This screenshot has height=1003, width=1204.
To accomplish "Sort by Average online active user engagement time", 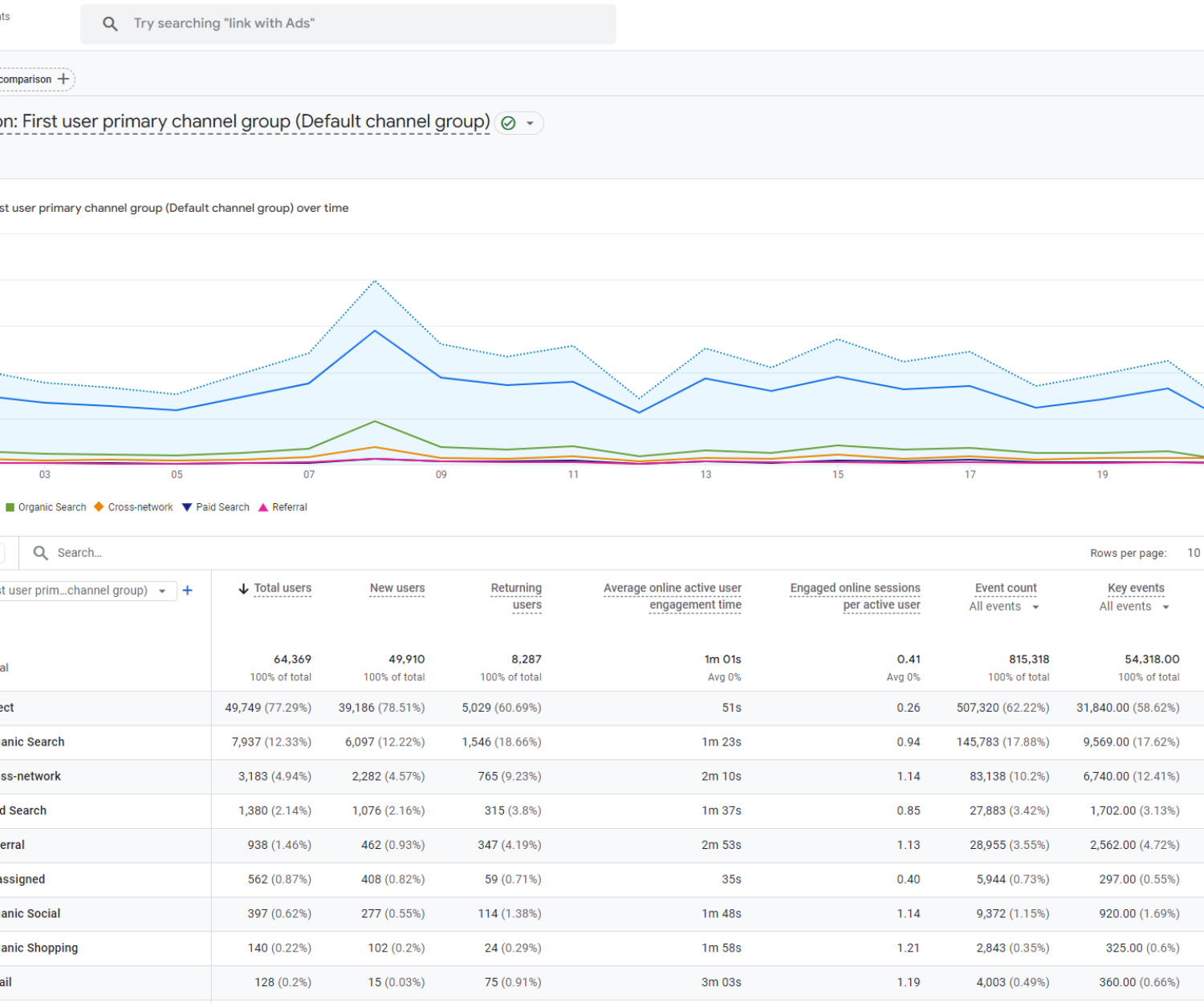I will pyautogui.click(x=673, y=596).
